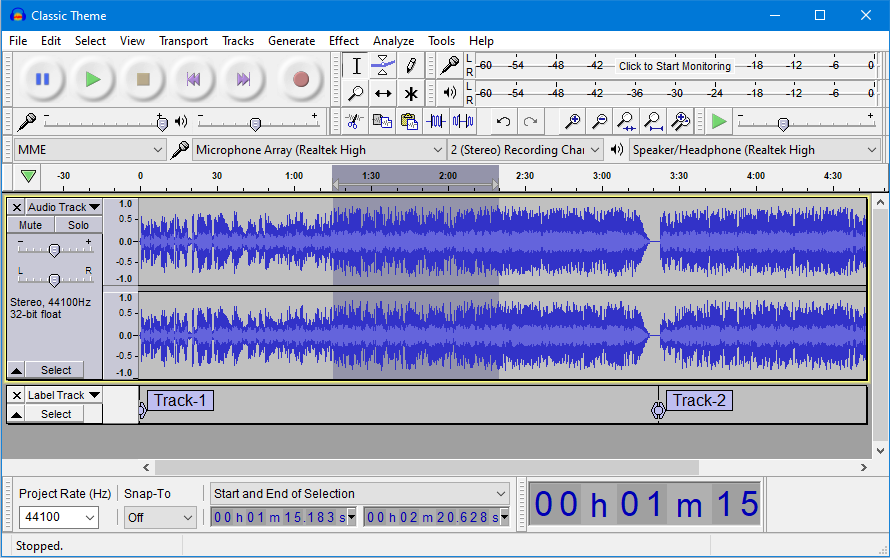The image size is (890, 558).
Task: Select the Draw pencil tool
Action: 411,65
